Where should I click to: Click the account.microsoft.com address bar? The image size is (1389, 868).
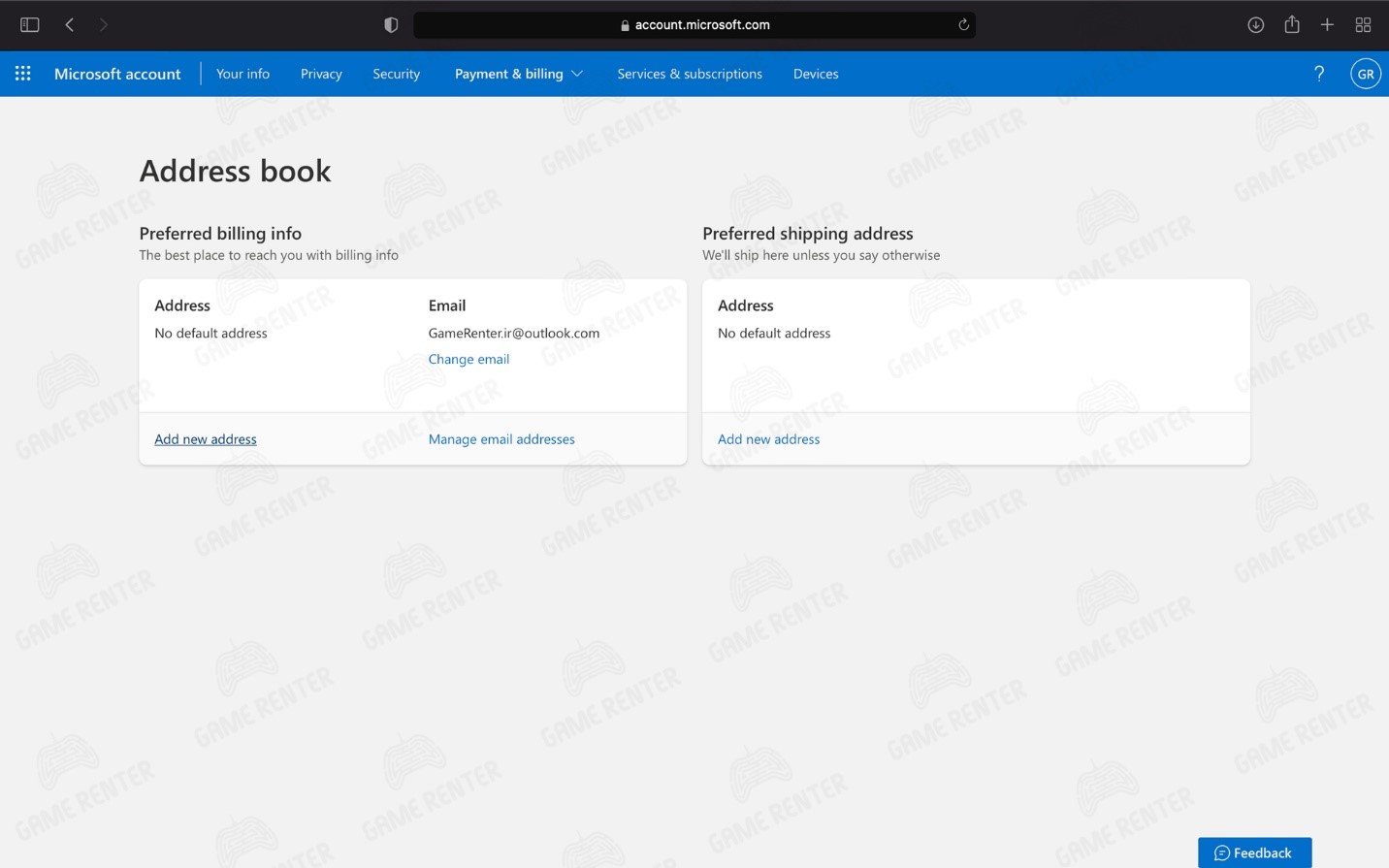(x=694, y=24)
